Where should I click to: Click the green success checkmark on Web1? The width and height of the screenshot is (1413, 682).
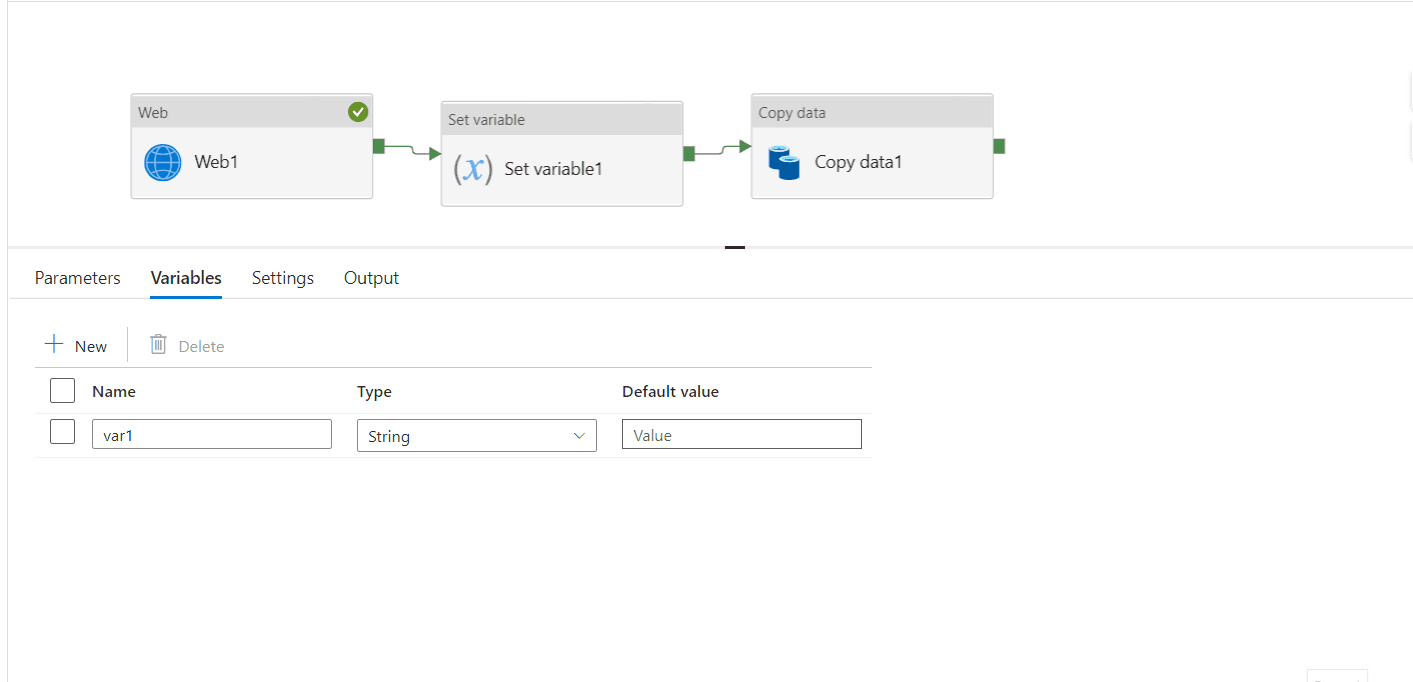pos(358,112)
